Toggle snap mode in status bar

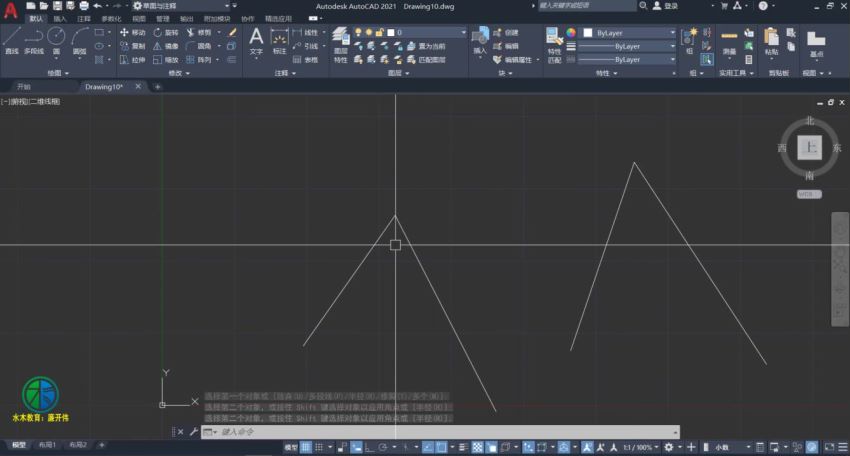pos(319,447)
